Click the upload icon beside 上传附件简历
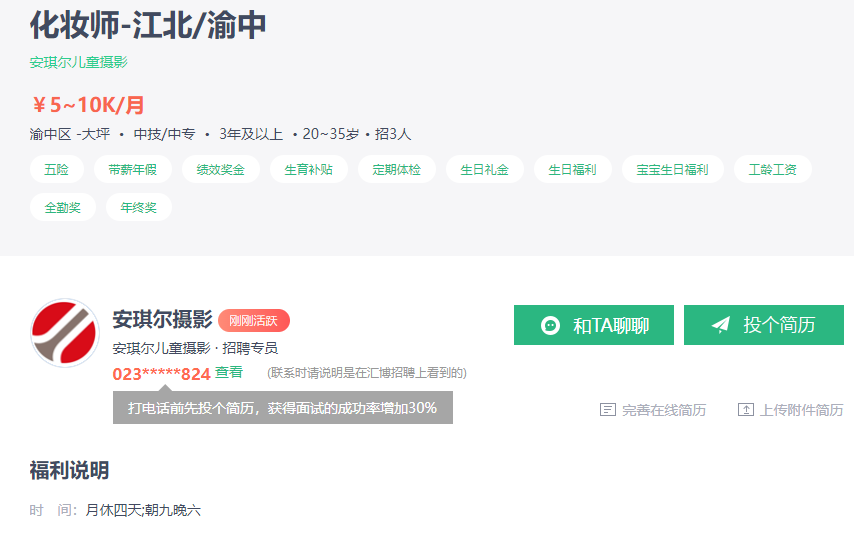Screen dimensions: 854x533 (746, 409)
